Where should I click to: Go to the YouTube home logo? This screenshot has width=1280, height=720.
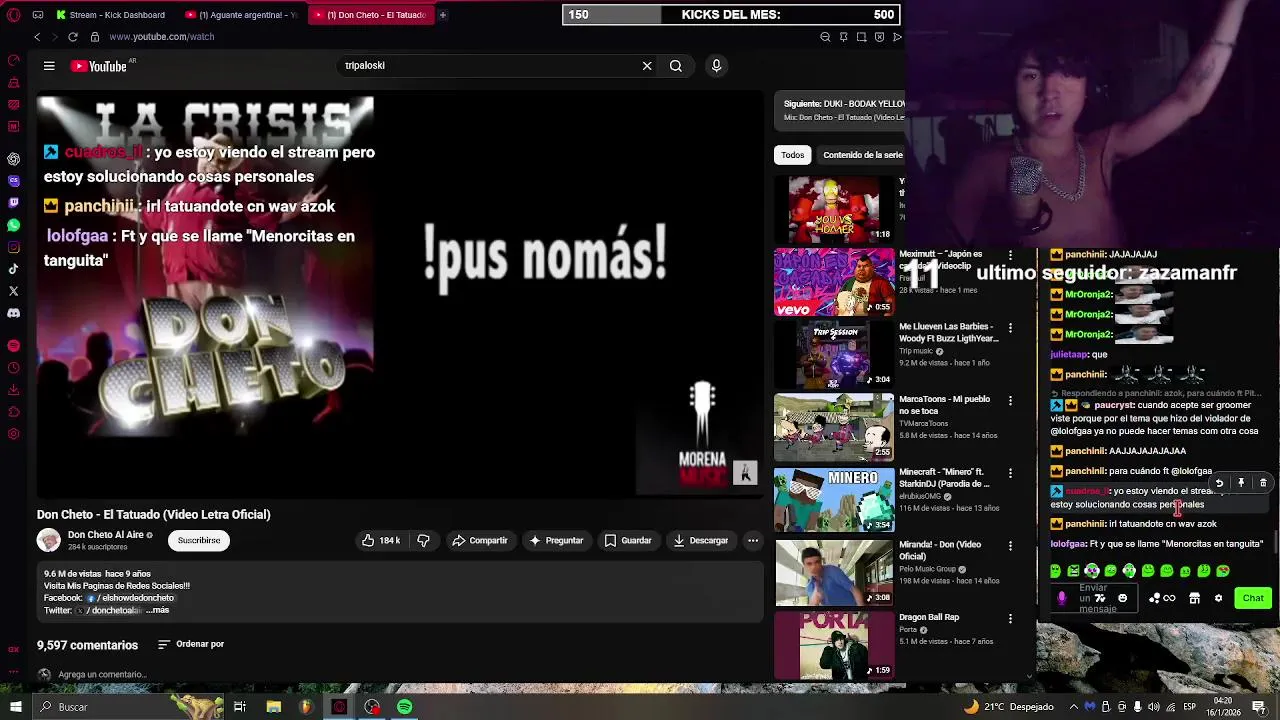[x=99, y=66]
